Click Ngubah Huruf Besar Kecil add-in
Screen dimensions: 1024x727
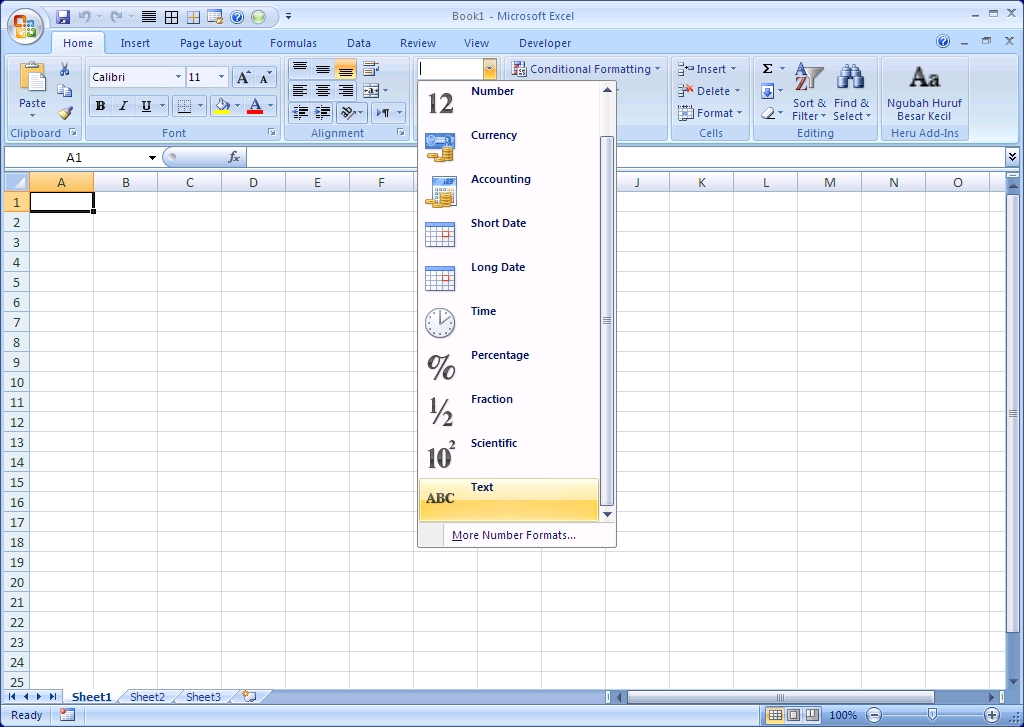click(923, 91)
